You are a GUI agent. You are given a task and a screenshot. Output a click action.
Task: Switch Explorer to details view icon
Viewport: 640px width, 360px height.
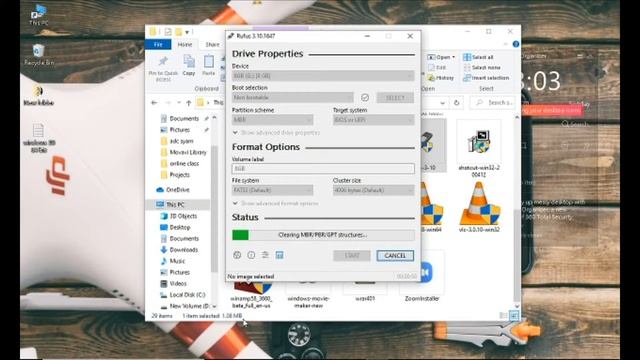(x=503, y=316)
